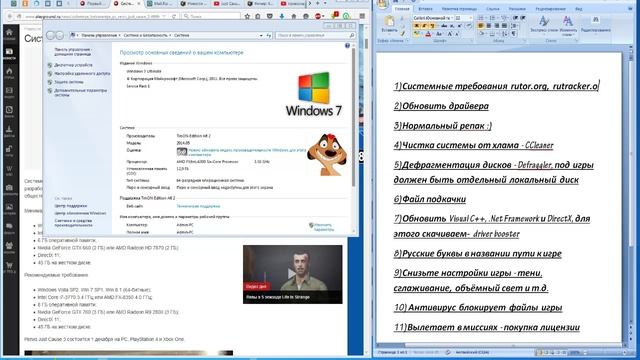Click the Sort icon in Word's paragraph group
The width and height of the screenshot is (640, 360).
(x=504, y=34)
